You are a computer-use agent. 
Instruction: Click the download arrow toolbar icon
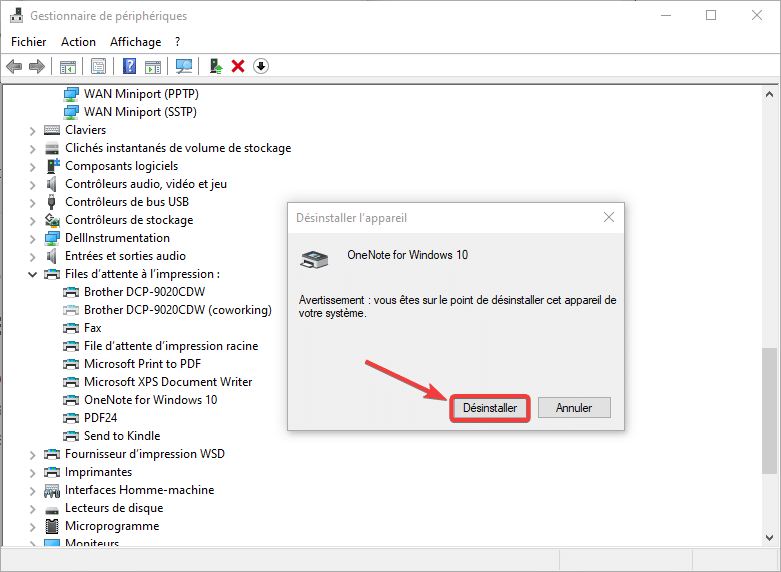coord(261,66)
